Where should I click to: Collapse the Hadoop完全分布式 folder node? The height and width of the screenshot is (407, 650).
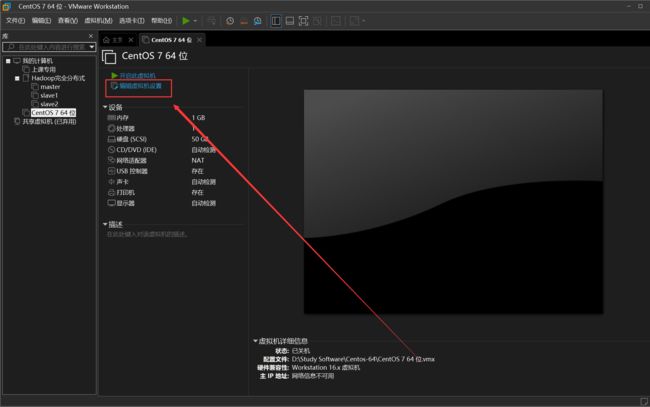coord(17,78)
